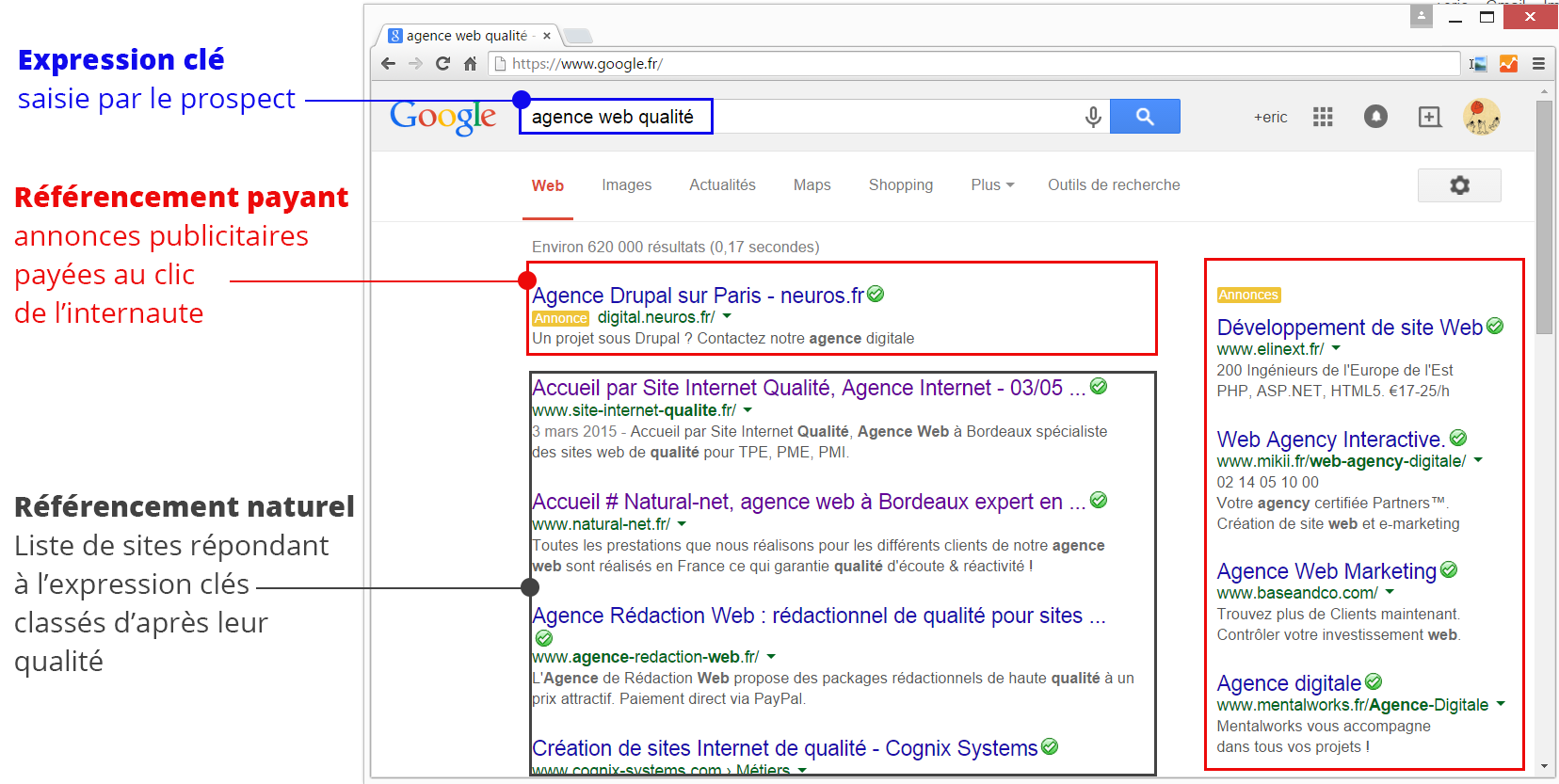
Task: Click green check under Agence Rédaction Web title
Action: [544, 638]
